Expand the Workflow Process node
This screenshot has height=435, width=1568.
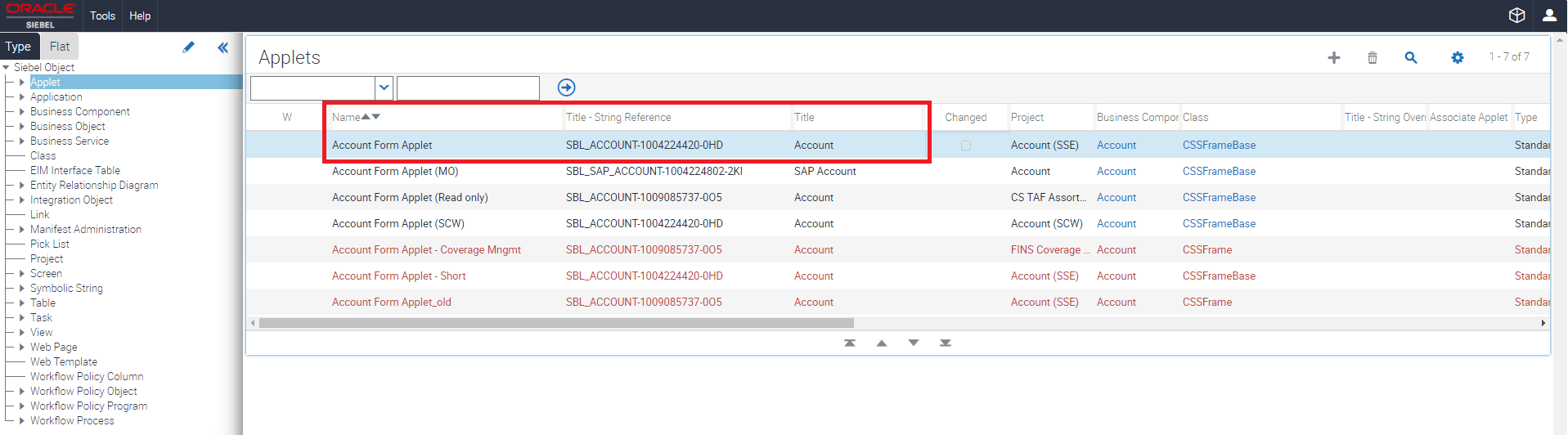(22, 421)
